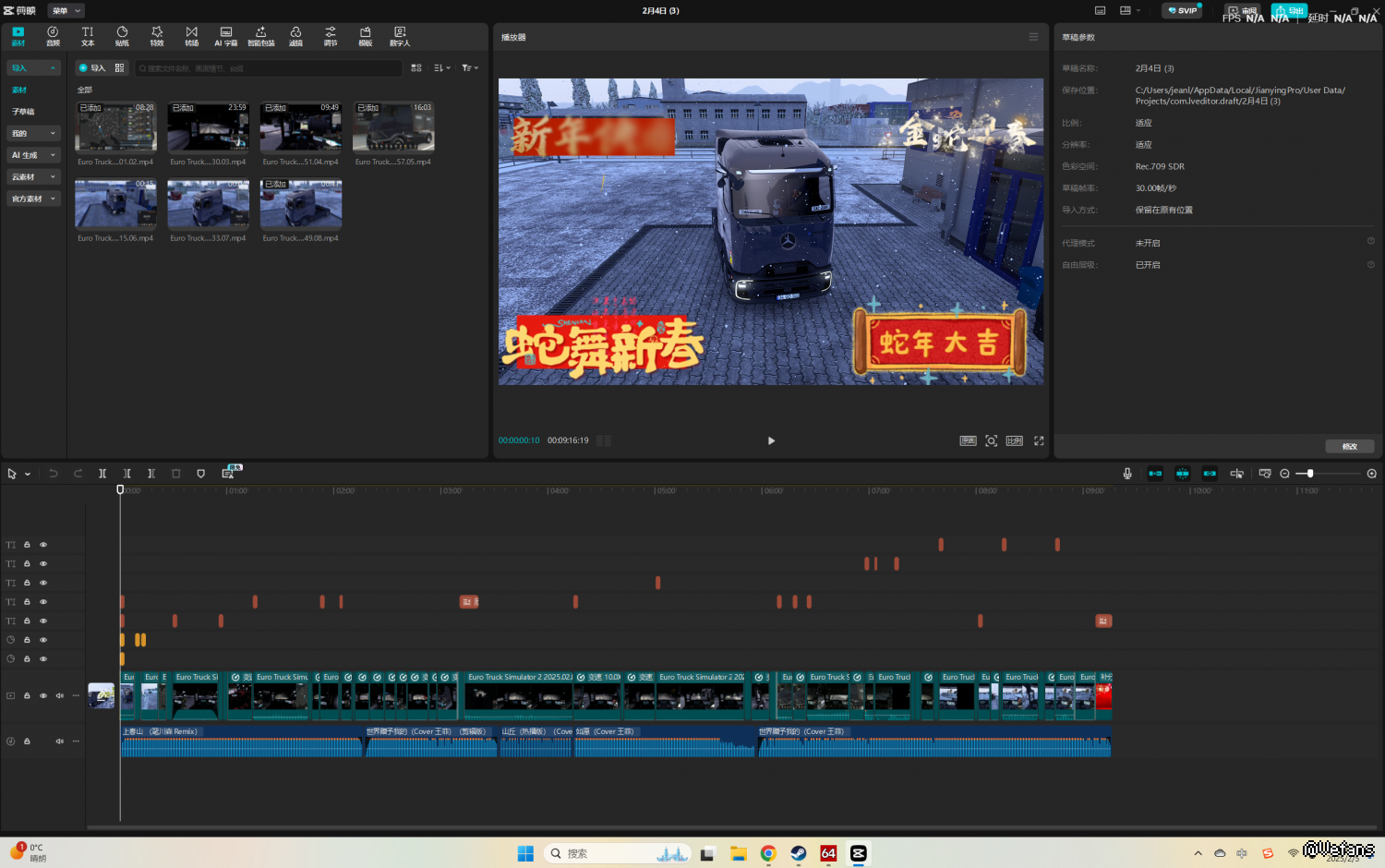Expand the AI 生成 sidebar section
The width and height of the screenshot is (1385, 868).
click(33, 155)
